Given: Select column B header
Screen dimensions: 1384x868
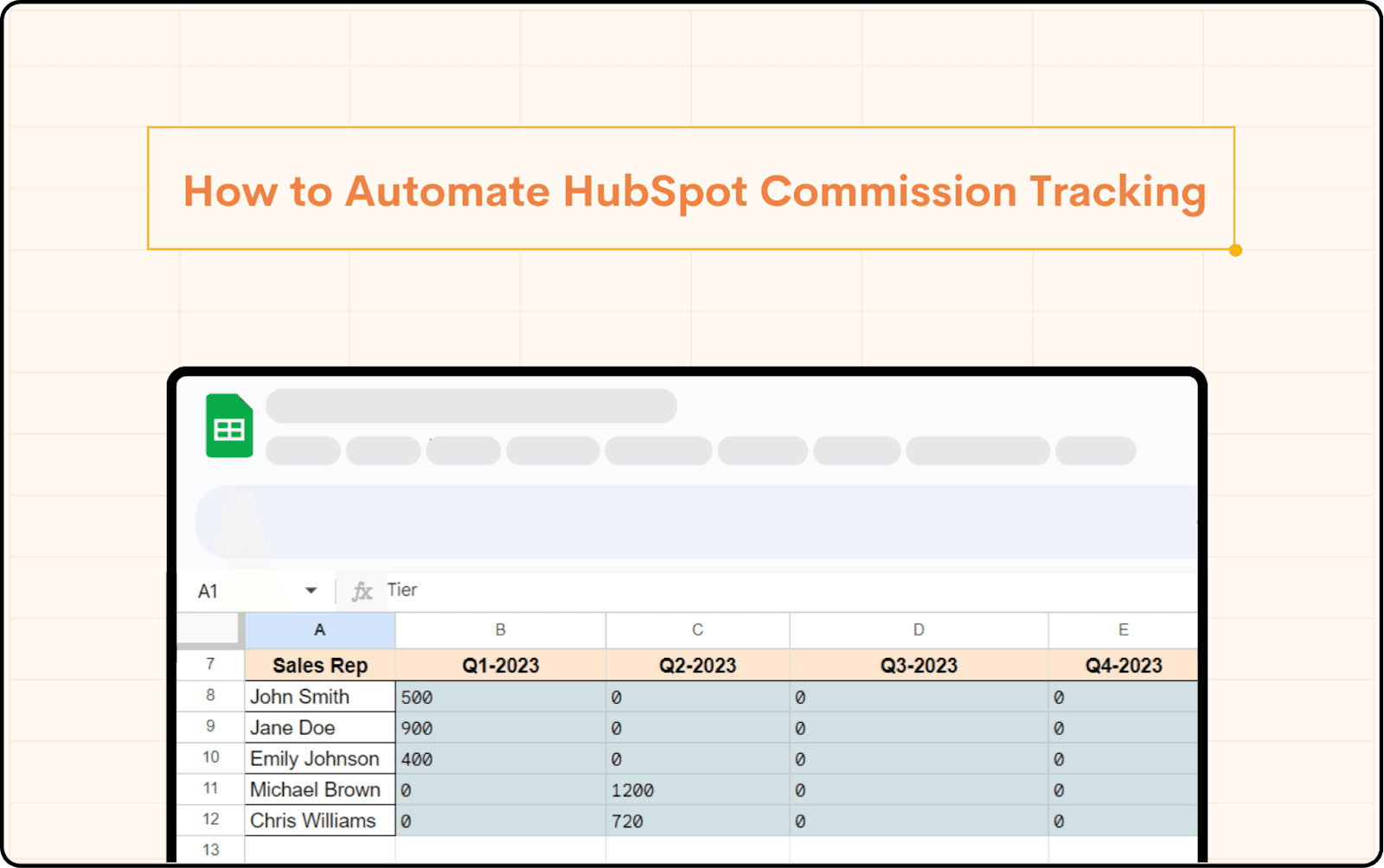Looking at the screenshot, I should tap(501, 630).
